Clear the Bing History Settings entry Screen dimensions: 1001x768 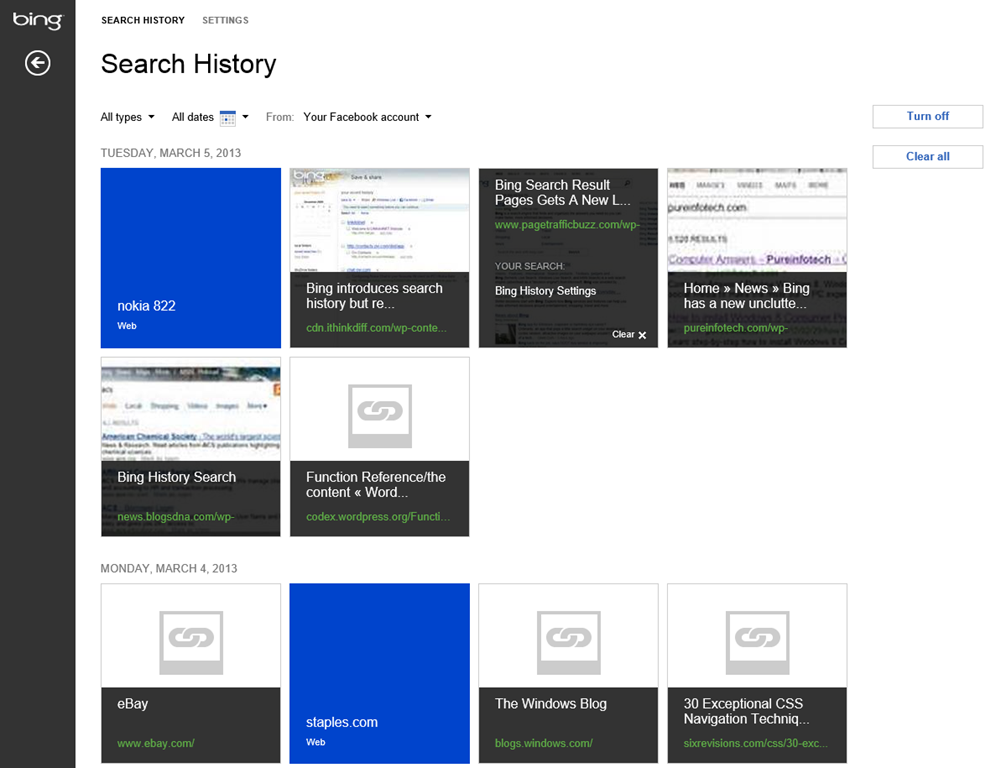click(x=629, y=335)
